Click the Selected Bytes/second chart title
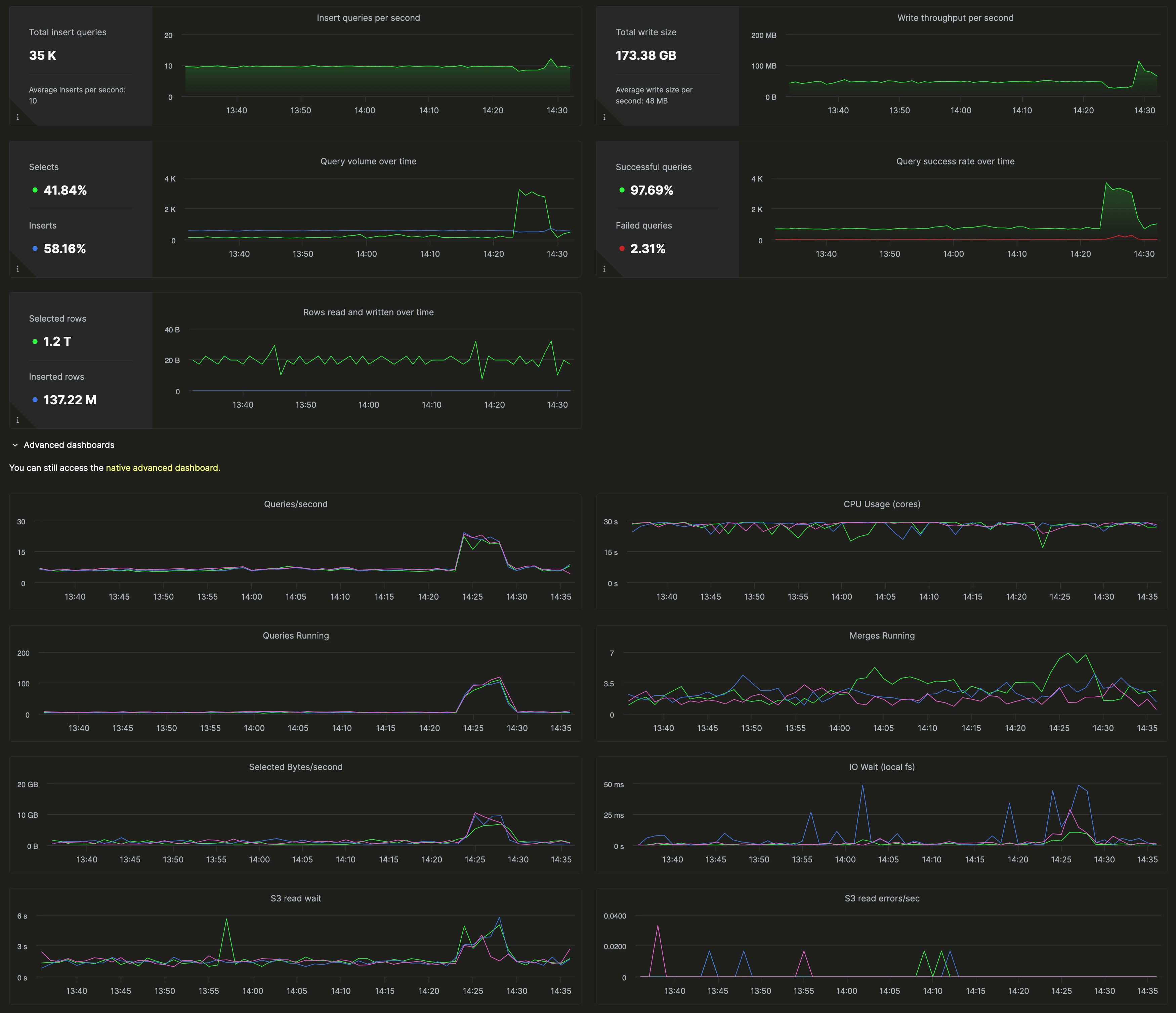Screen dimensions: 1176x1013 click(x=296, y=767)
